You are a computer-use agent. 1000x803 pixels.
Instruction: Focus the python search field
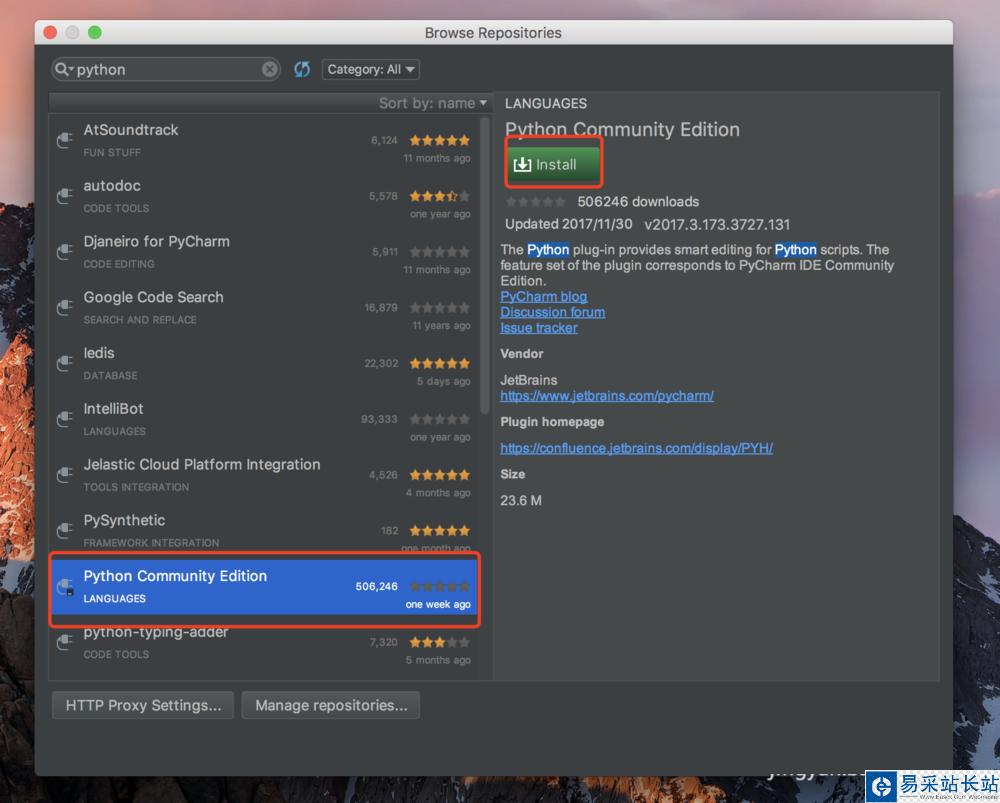(x=166, y=69)
